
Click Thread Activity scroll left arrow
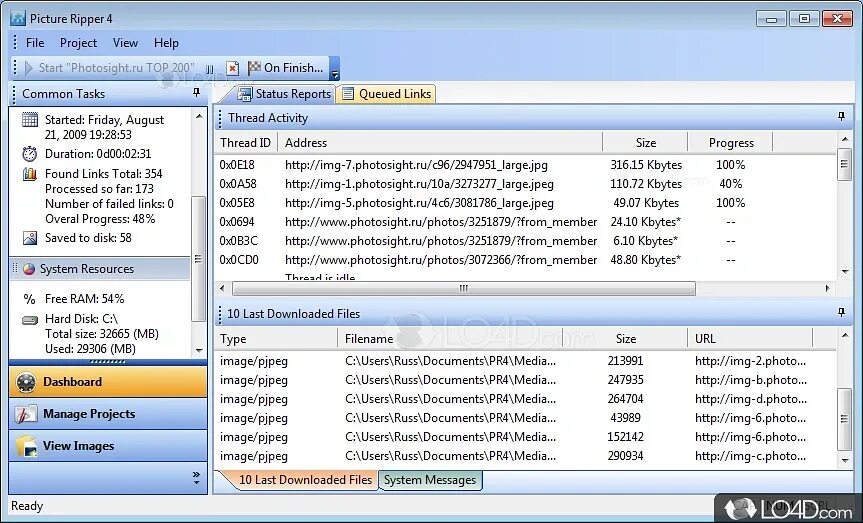[222, 288]
